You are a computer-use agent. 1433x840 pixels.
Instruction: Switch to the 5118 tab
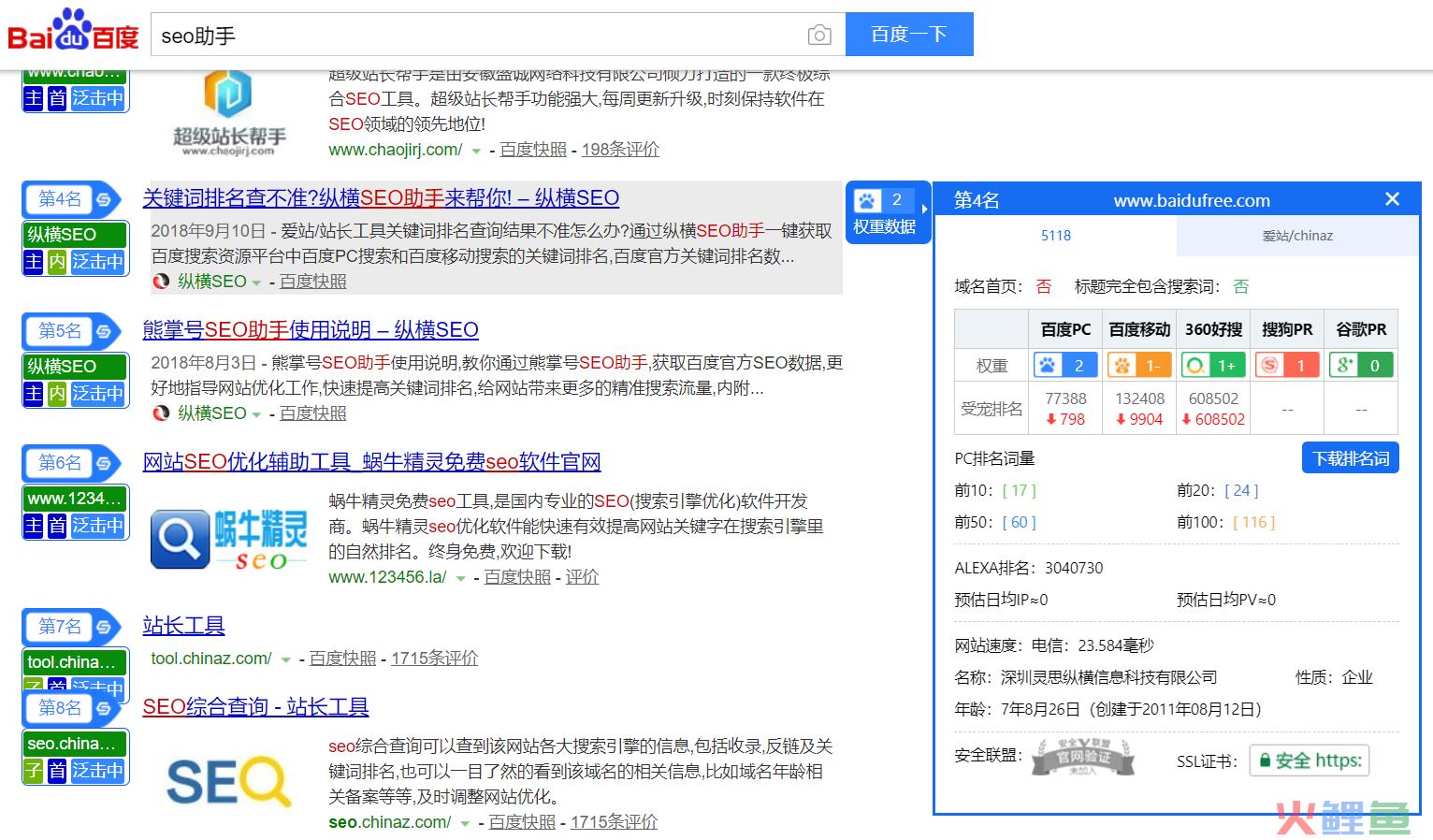tap(1055, 236)
